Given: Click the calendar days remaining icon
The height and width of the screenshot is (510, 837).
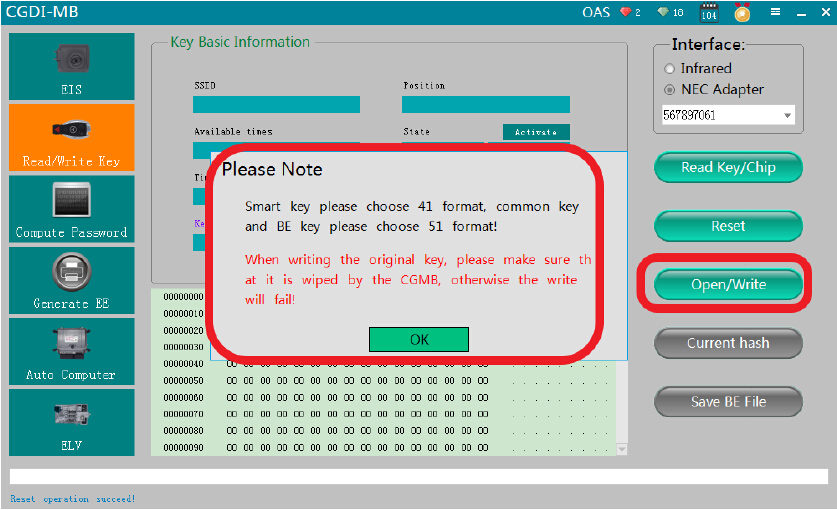Looking at the screenshot, I should point(709,12).
